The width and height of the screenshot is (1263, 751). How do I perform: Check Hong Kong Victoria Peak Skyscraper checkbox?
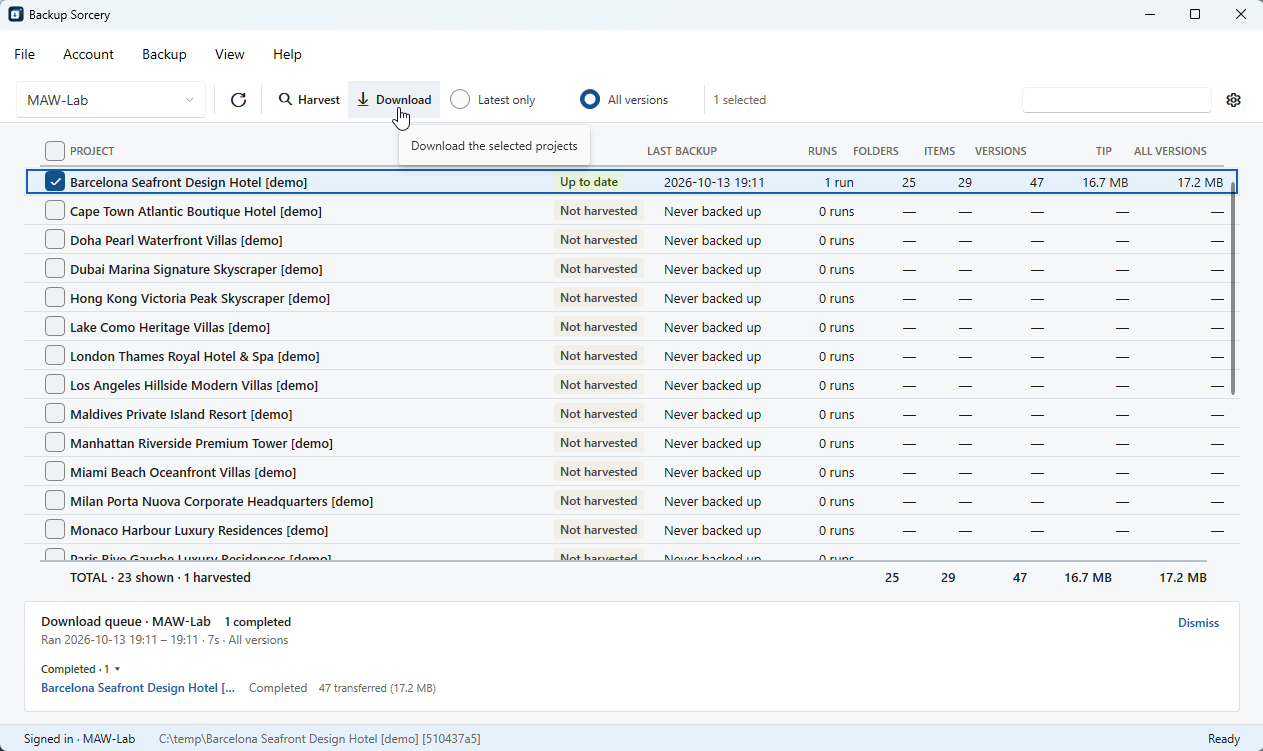click(x=55, y=298)
